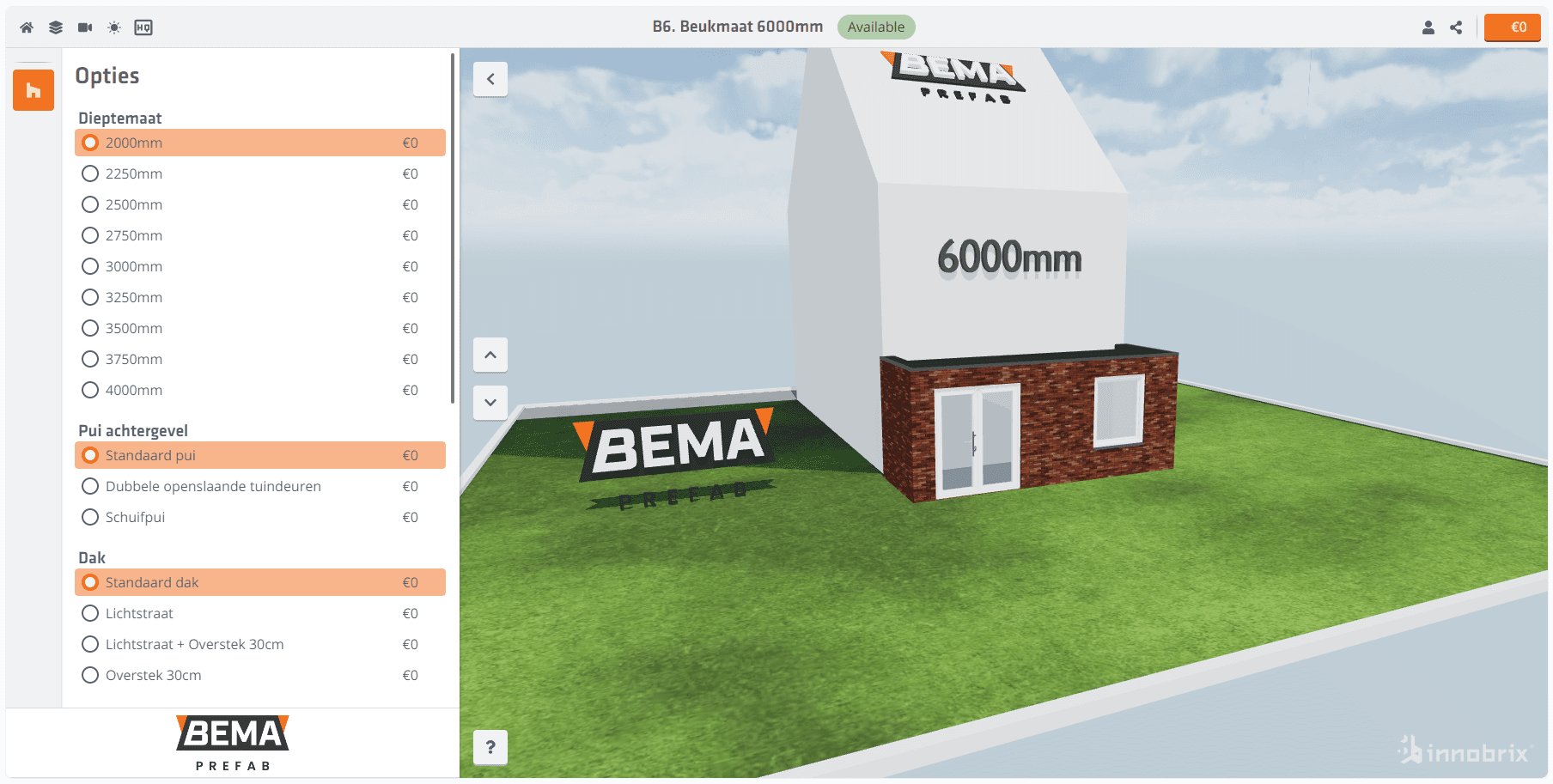
Task: Click the Opties heading
Action: point(107,76)
